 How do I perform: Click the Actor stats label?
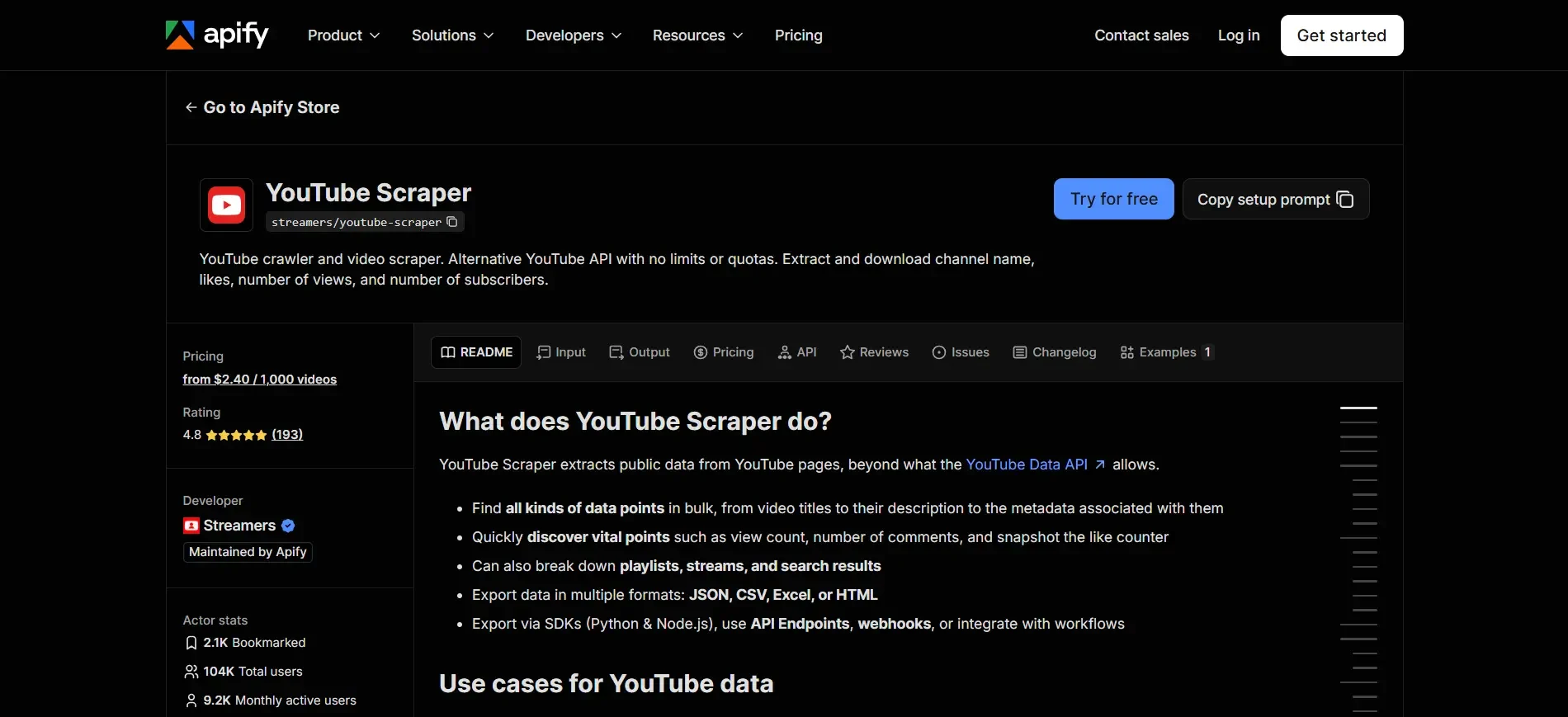pos(215,620)
